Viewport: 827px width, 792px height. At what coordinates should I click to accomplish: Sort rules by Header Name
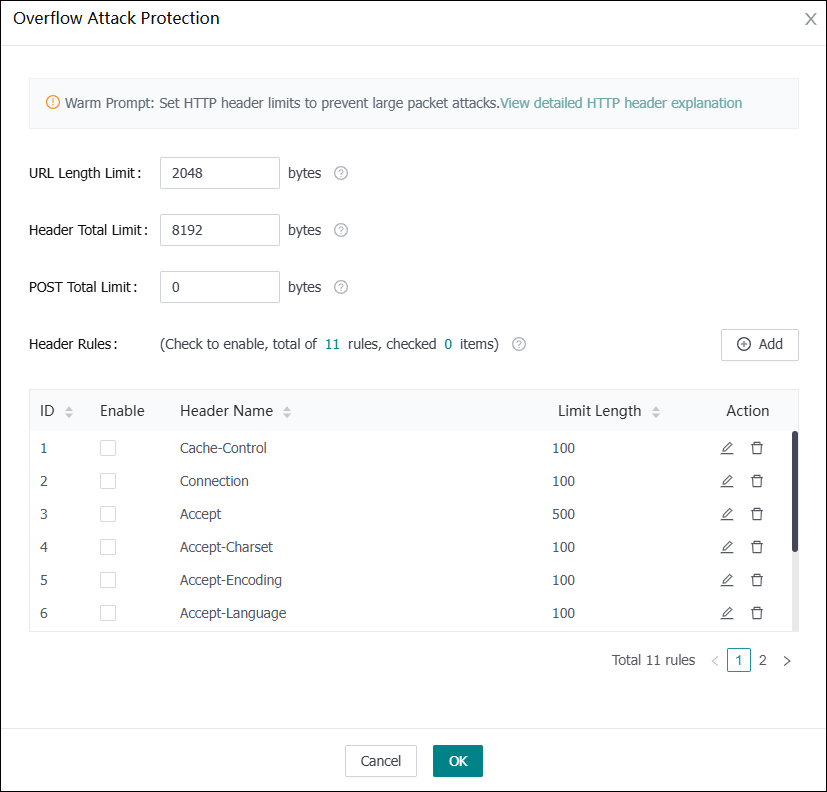(287, 412)
